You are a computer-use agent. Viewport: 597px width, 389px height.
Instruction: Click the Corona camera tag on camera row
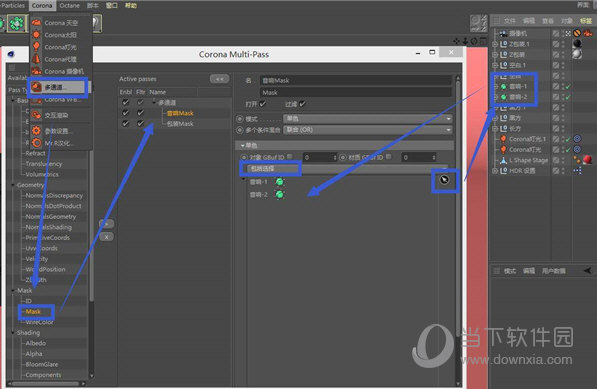pyautogui.click(x=587, y=33)
